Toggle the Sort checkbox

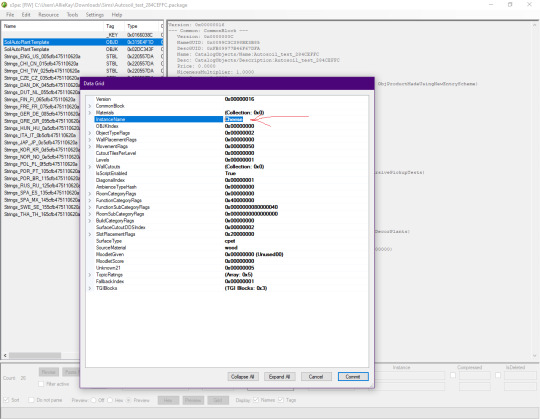6,400
